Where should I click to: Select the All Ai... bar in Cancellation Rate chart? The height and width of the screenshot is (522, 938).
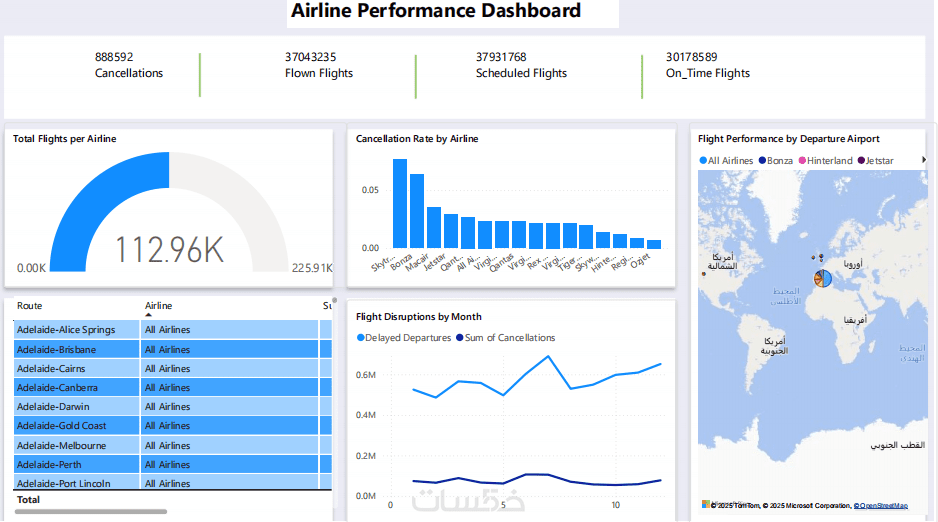coord(485,234)
